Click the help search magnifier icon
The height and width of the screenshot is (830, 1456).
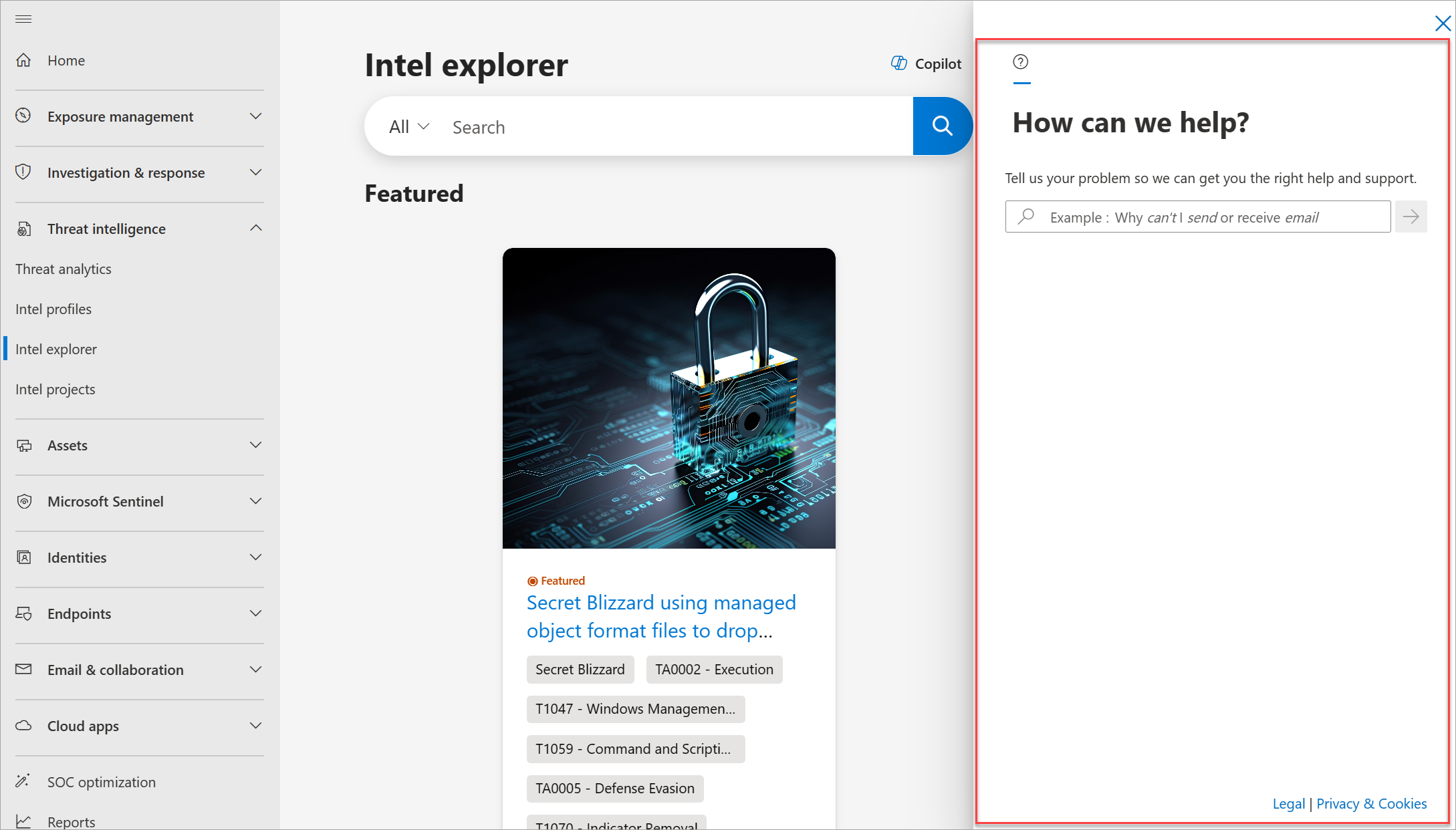tap(1027, 217)
